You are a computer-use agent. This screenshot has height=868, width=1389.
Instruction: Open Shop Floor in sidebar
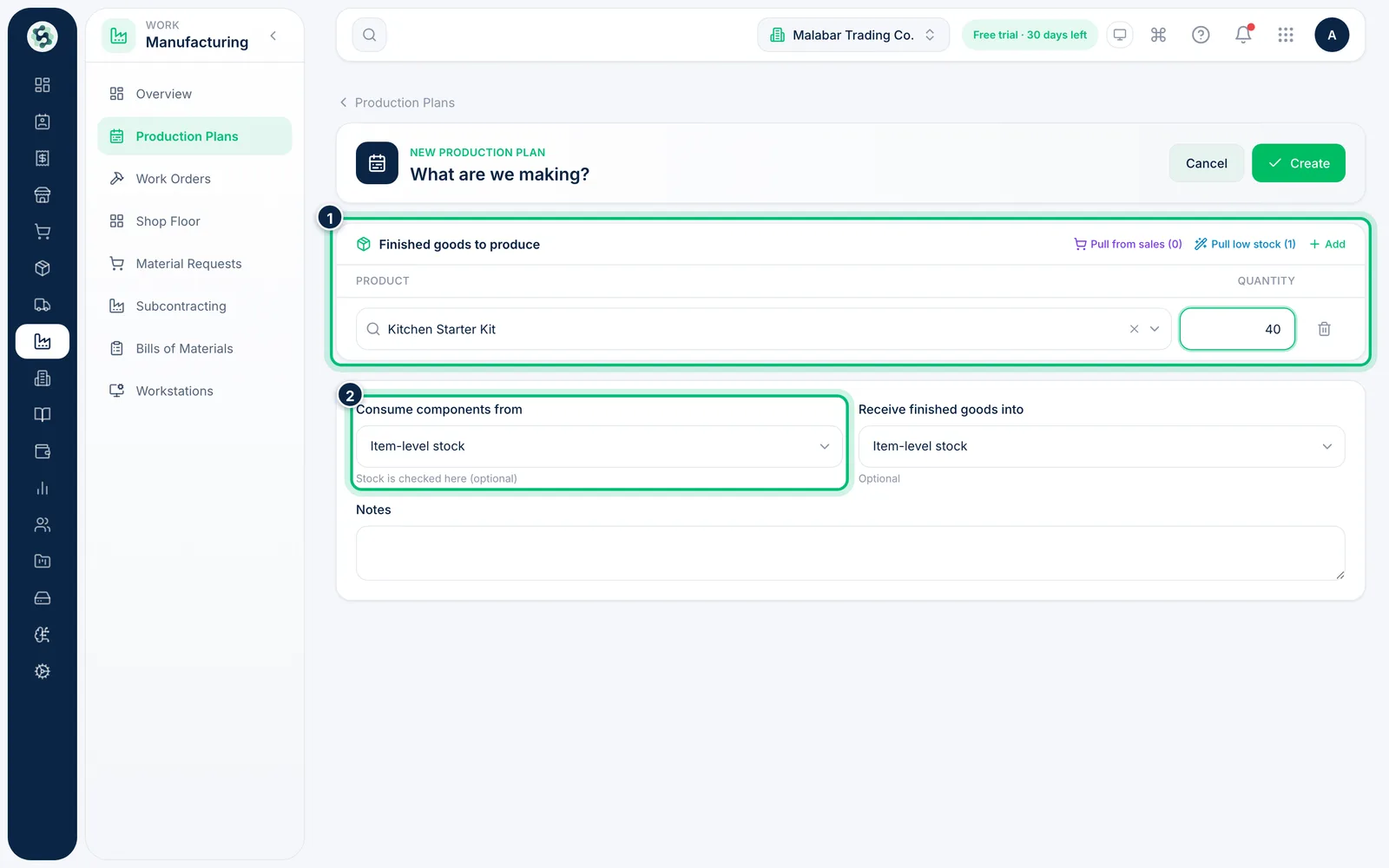(x=194, y=221)
